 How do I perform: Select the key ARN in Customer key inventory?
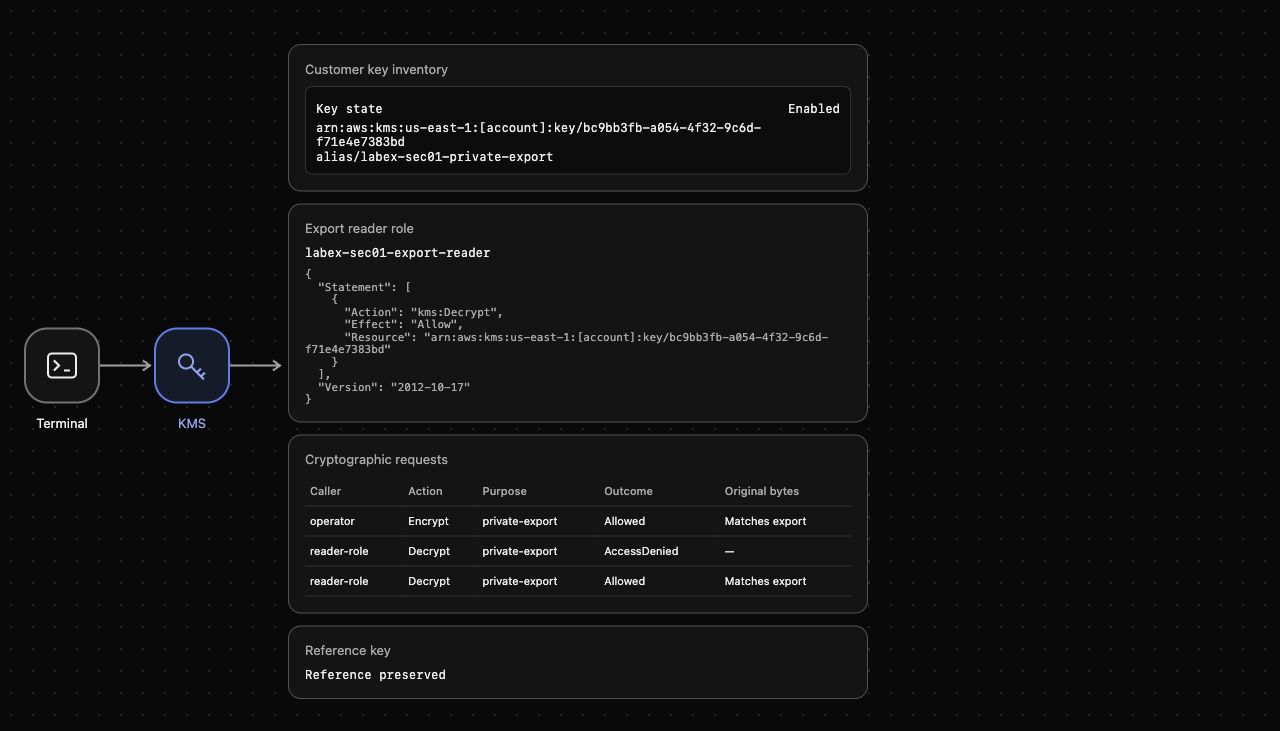[x=539, y=135]
